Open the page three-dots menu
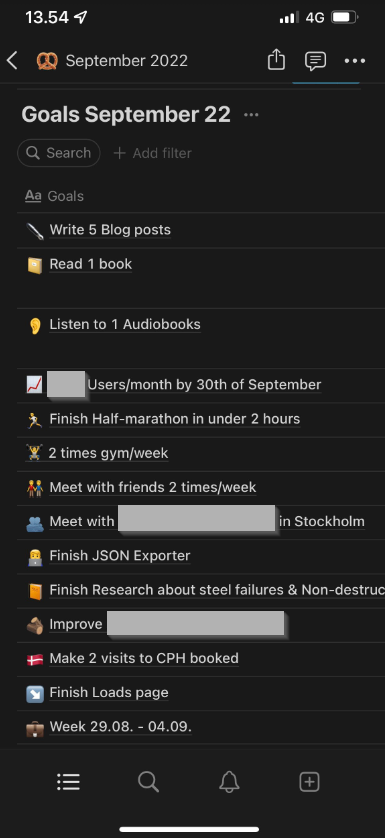385x838 pixels. [355, 61]
